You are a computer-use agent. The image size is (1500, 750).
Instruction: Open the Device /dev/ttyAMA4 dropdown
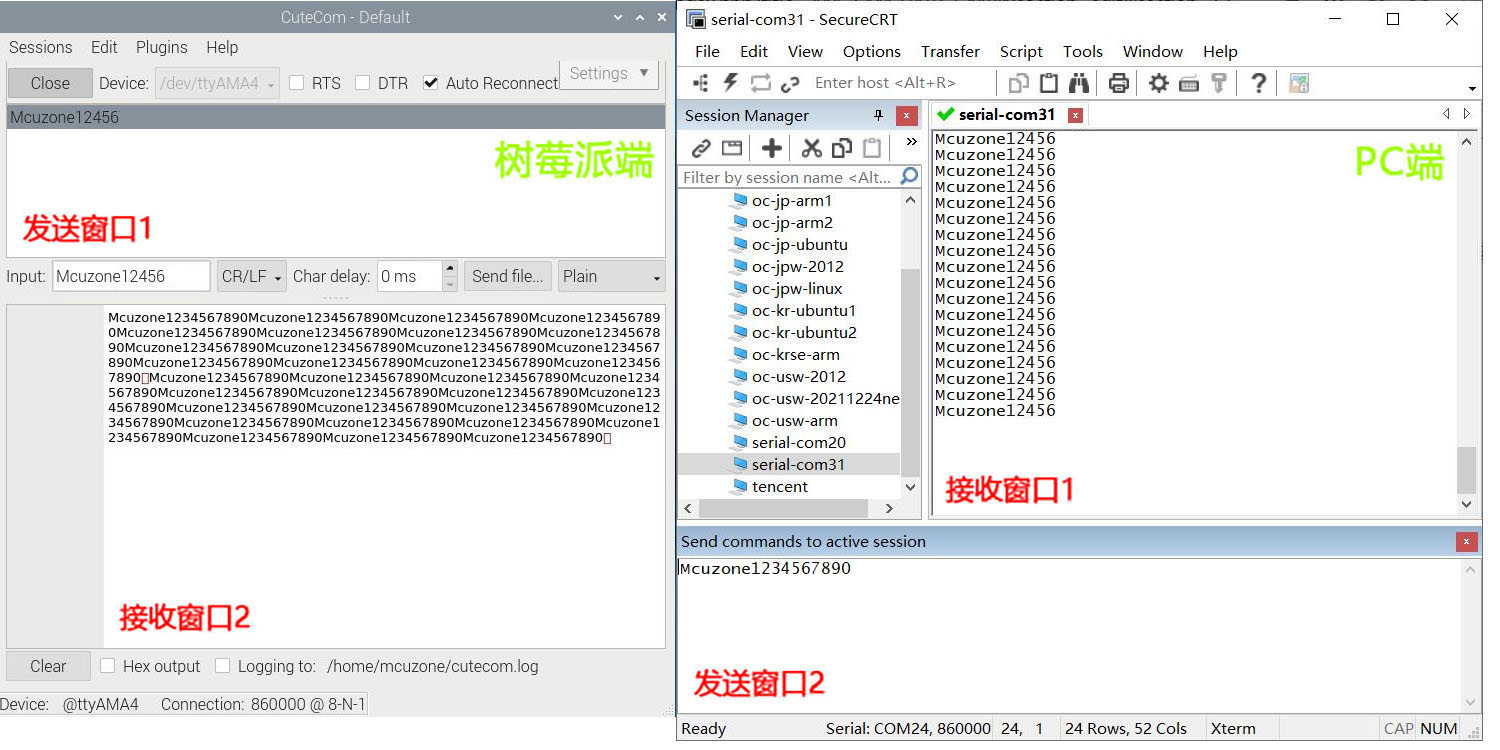[216, 83]
